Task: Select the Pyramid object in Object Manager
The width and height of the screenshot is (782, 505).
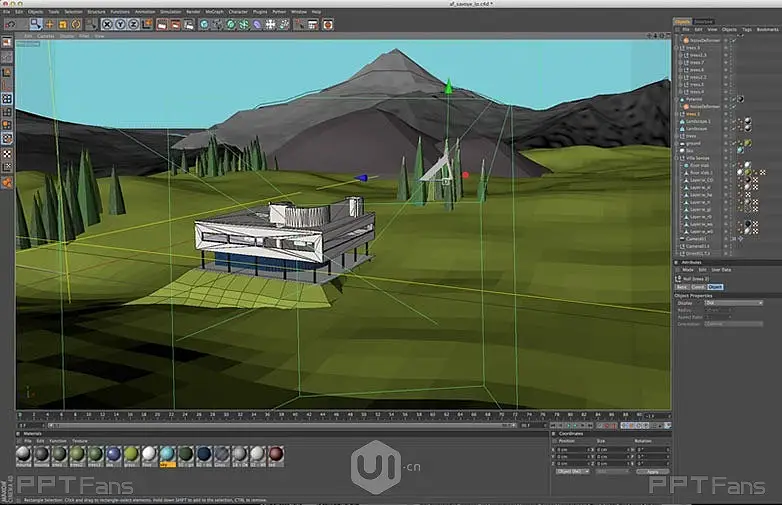Action: click(692, 99)
